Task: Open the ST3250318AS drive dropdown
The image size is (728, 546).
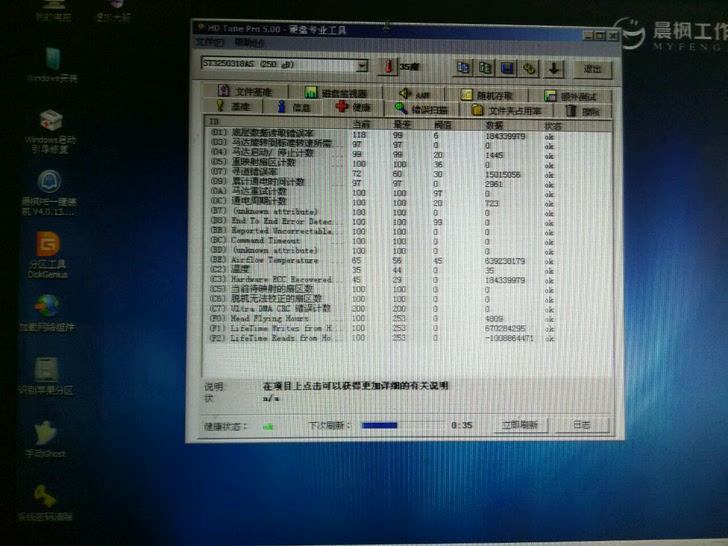Action: (362, 65)
